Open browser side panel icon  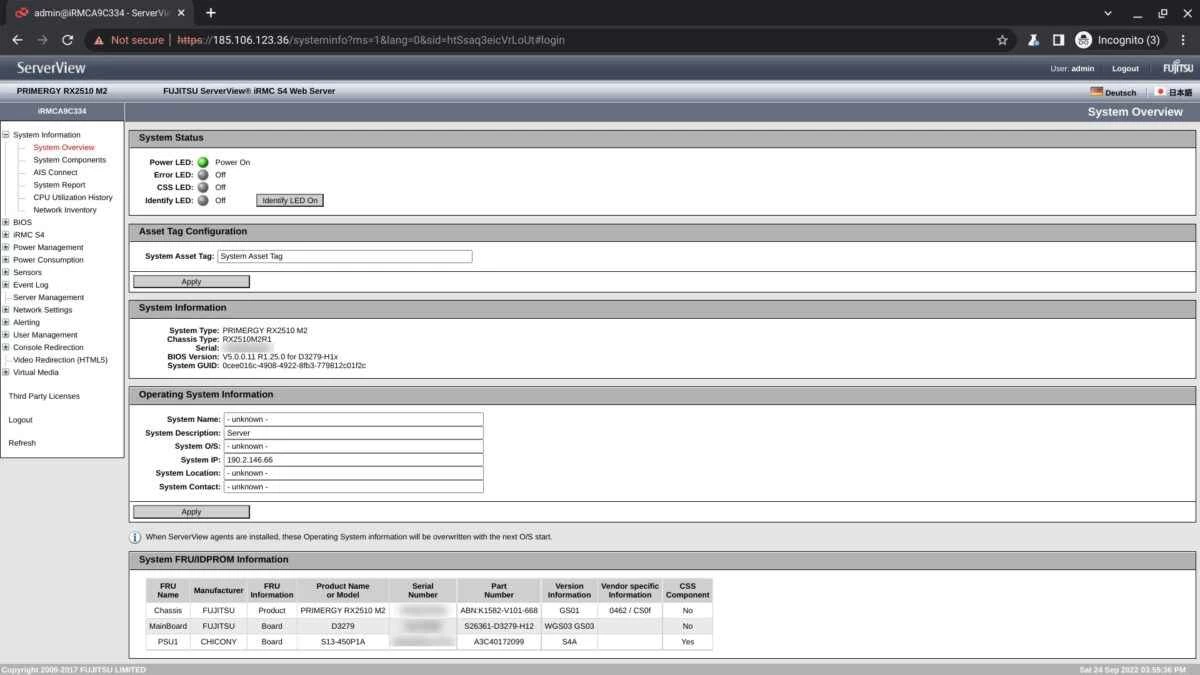coord(1058,40)
